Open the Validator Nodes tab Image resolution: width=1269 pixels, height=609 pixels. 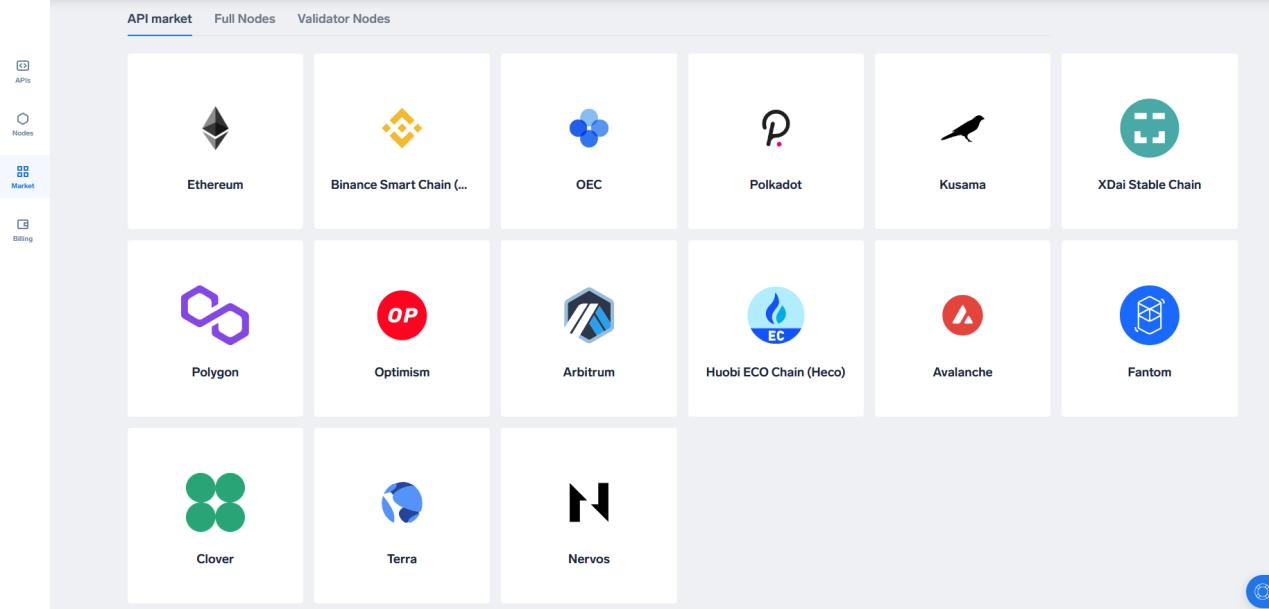tap(343, 19)
